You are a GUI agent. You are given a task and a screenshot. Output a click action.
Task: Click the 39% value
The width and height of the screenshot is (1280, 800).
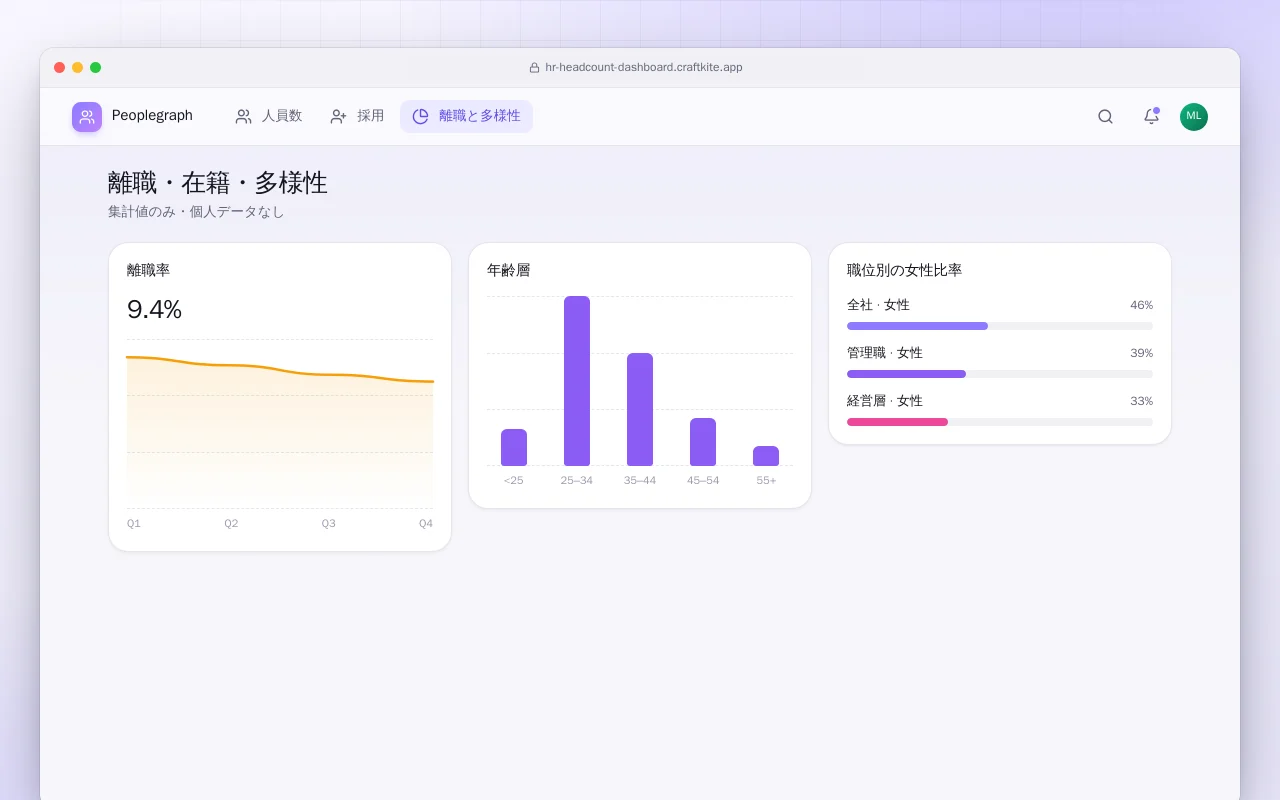point(1141,353)
